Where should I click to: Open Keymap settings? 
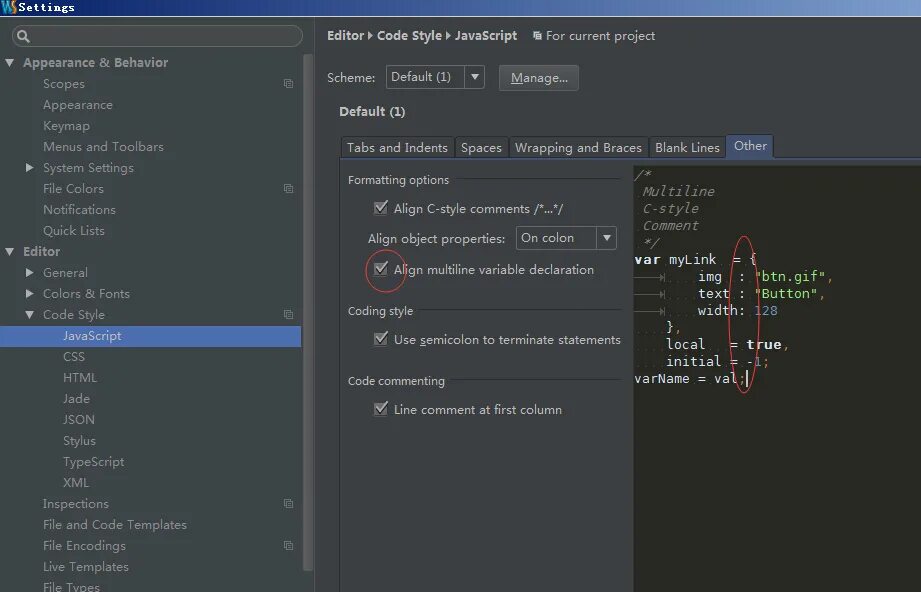(x=66, y=126)
